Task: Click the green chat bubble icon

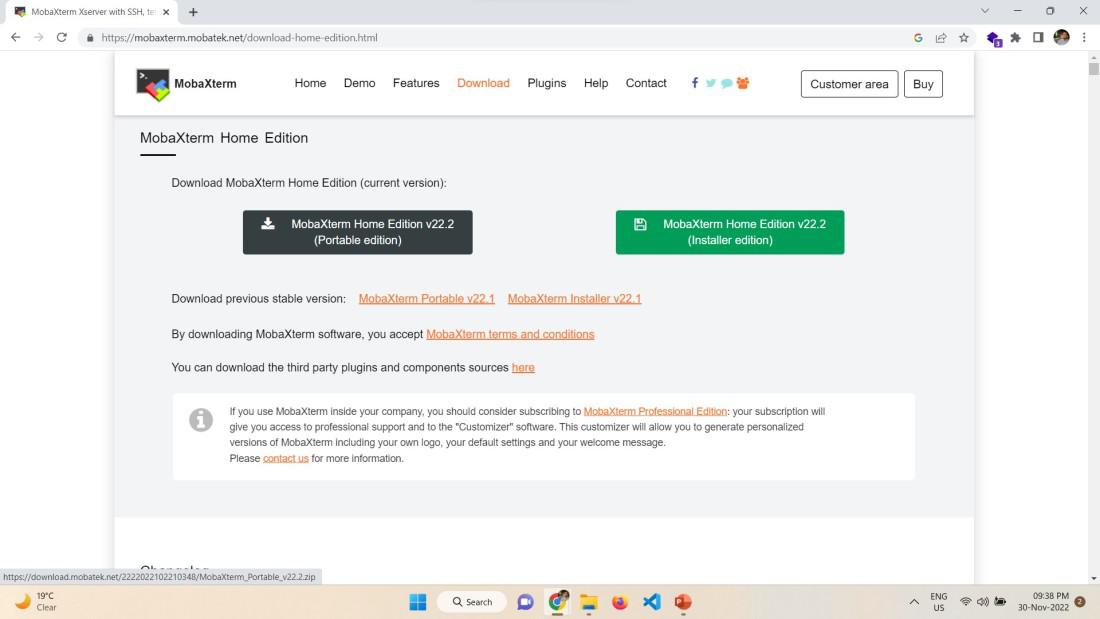Action: pyautogui.click(x=727, y=84)
